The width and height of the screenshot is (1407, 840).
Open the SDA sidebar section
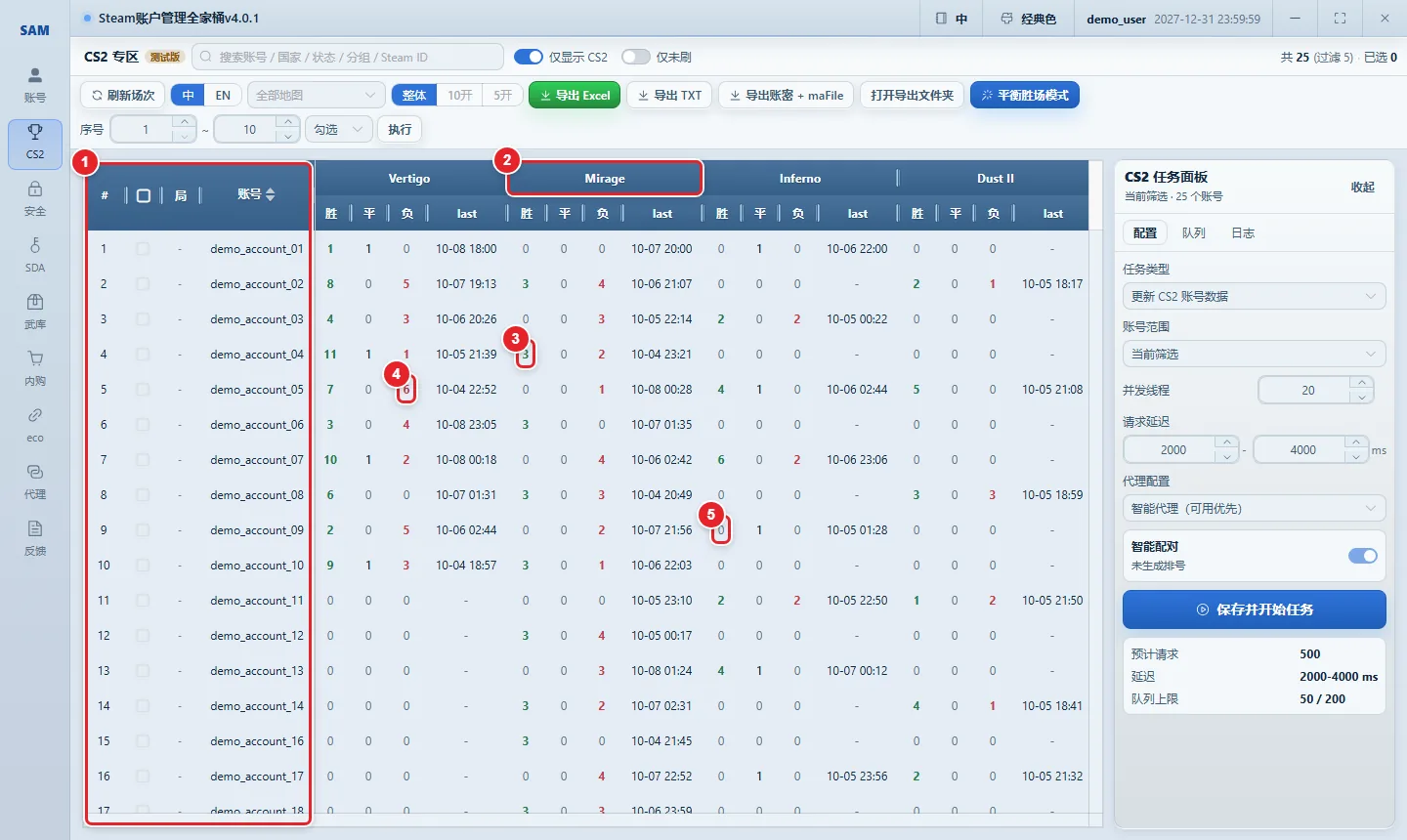(x=35, y=256)
